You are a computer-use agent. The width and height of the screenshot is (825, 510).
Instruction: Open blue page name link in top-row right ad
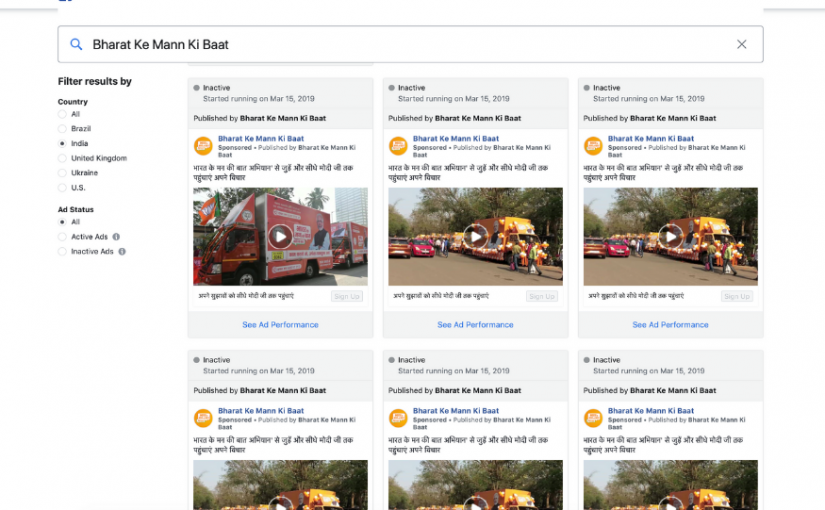point(651,138)
